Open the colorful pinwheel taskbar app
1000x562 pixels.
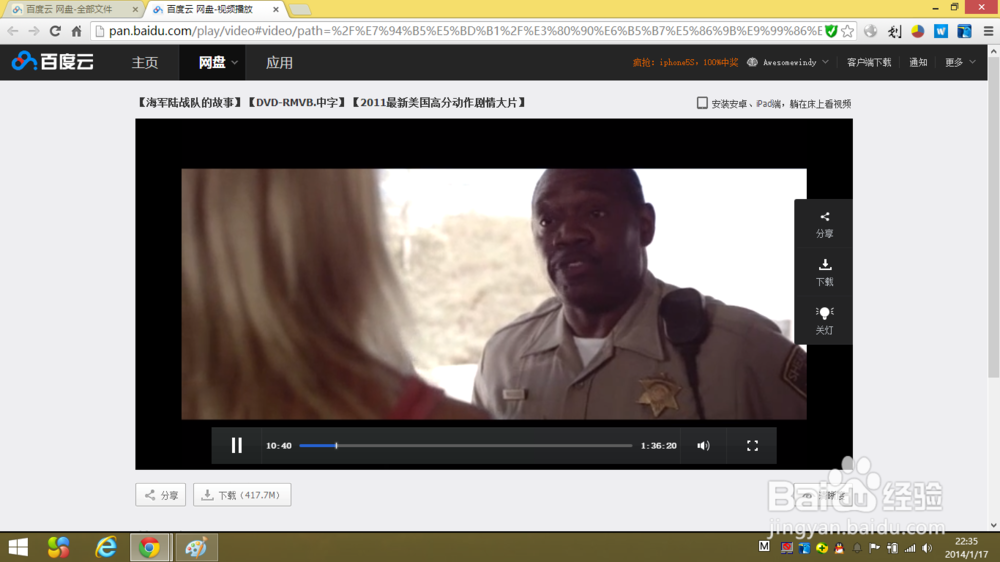59,547
